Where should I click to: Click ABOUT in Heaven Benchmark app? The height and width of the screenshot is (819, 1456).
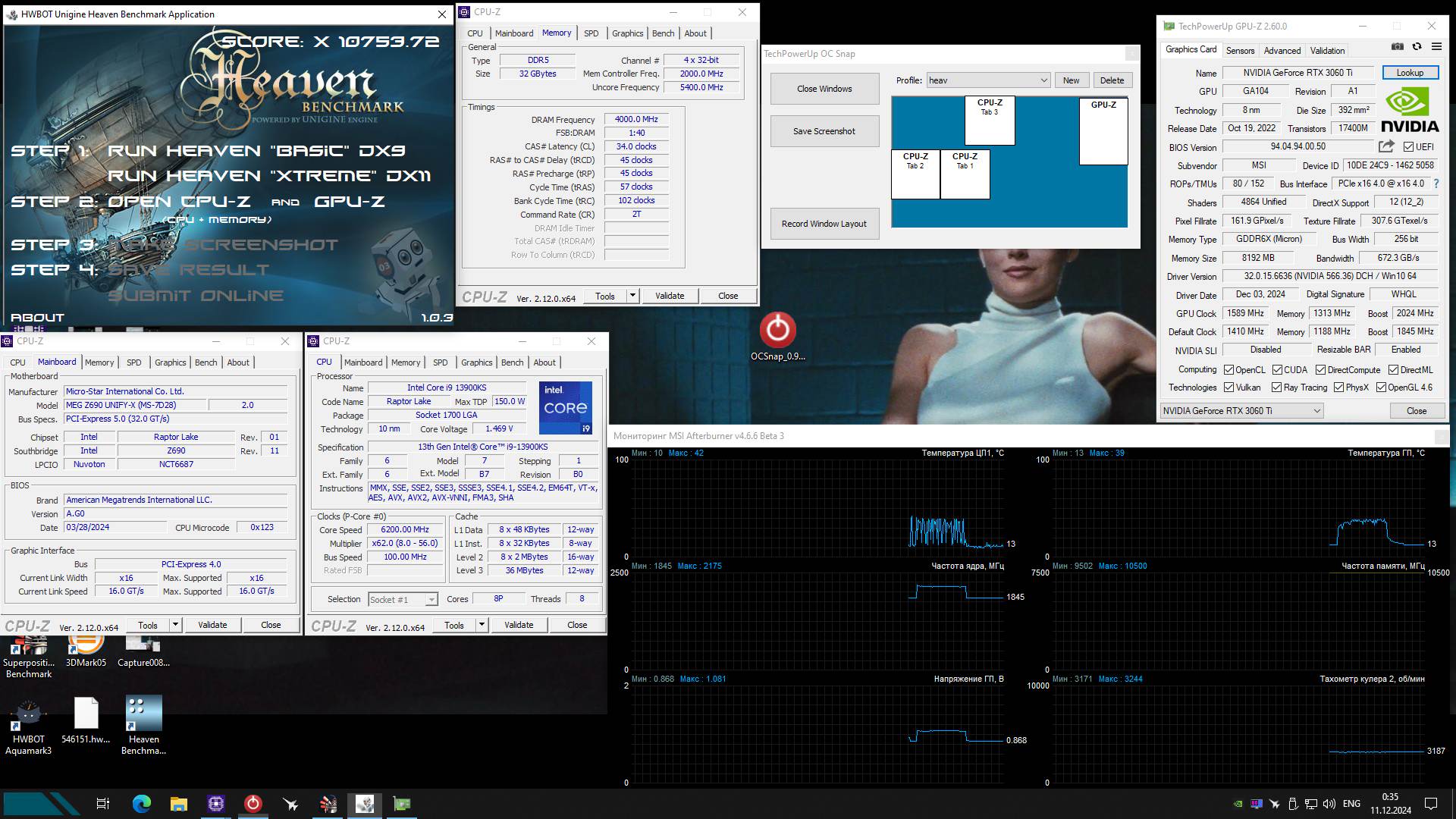(37, 318)
